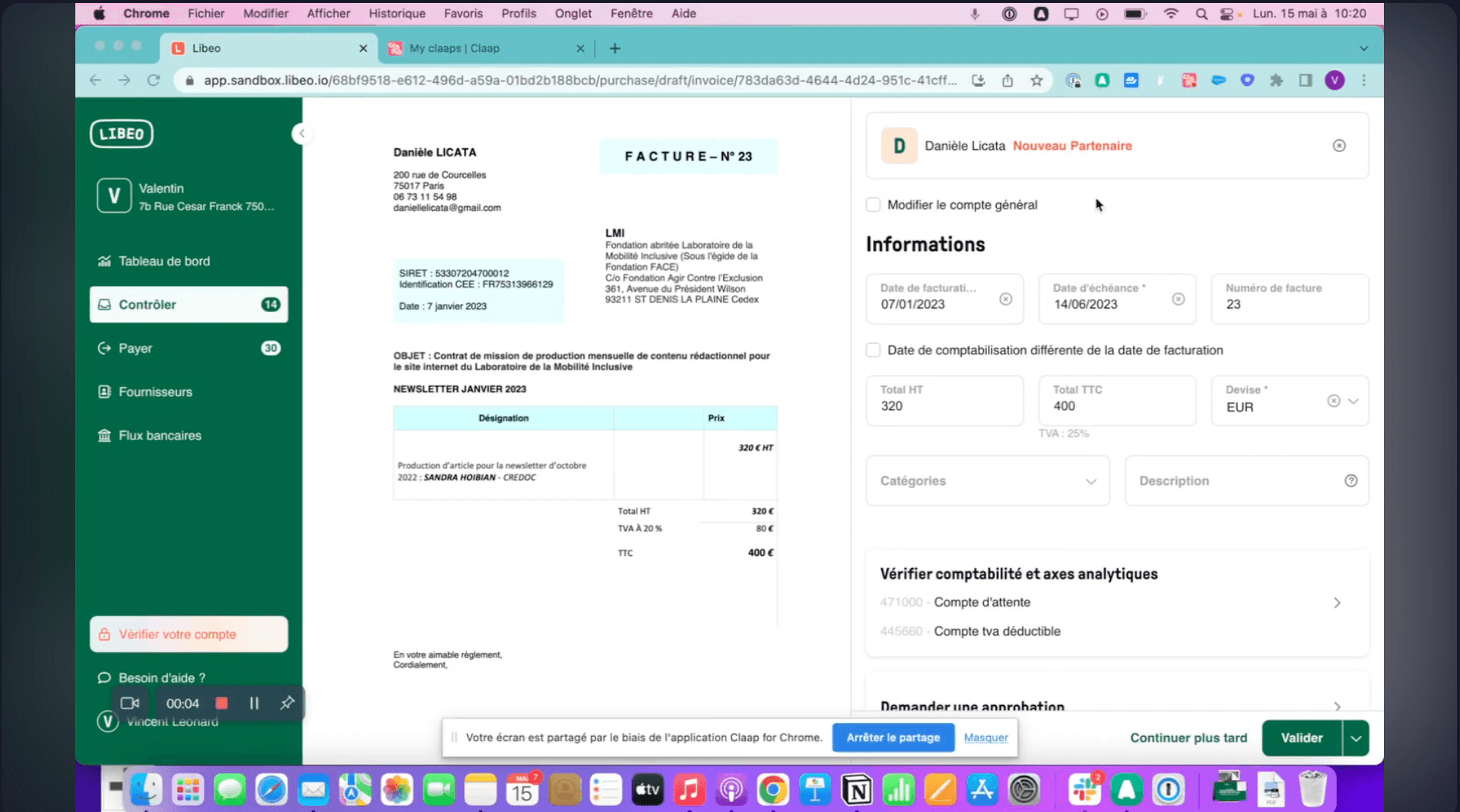Open the Fournisseurs list
This screenshot has width=1460, height=812.
(x=189, y=392)
